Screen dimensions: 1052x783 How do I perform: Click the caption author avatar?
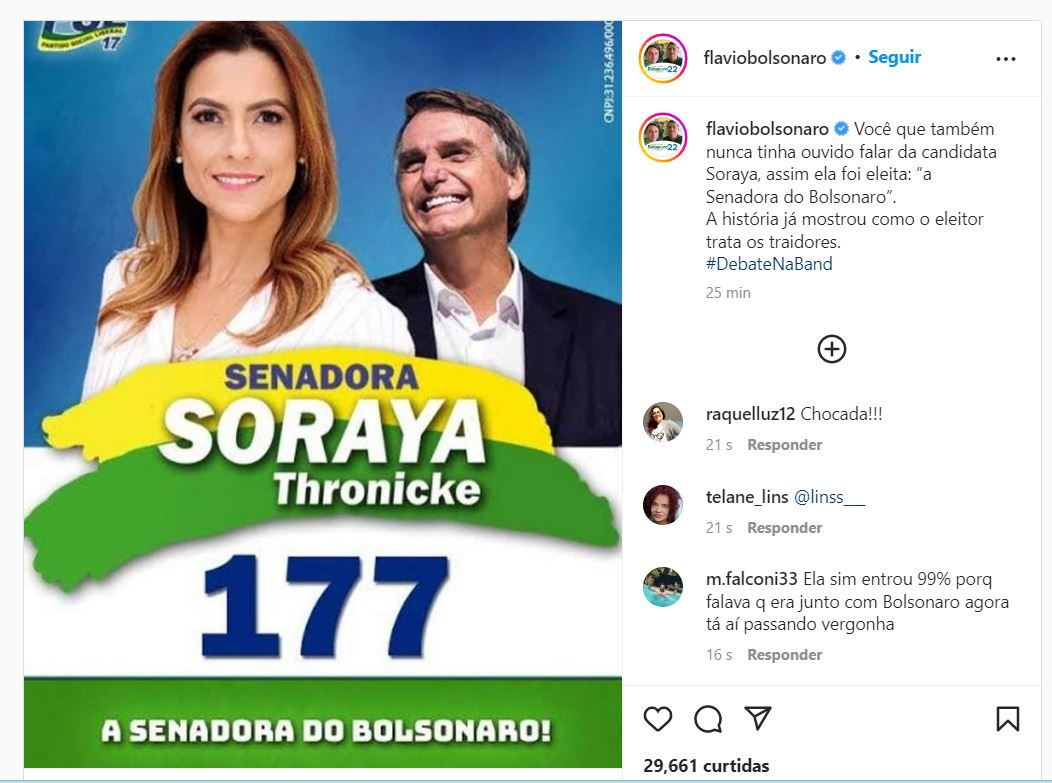[663, 137]
